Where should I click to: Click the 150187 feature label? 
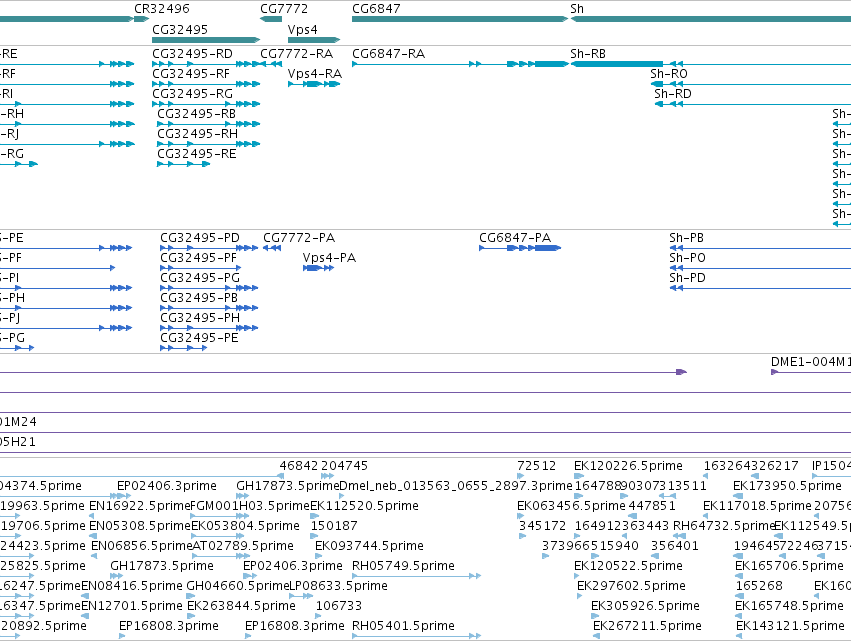334,526
